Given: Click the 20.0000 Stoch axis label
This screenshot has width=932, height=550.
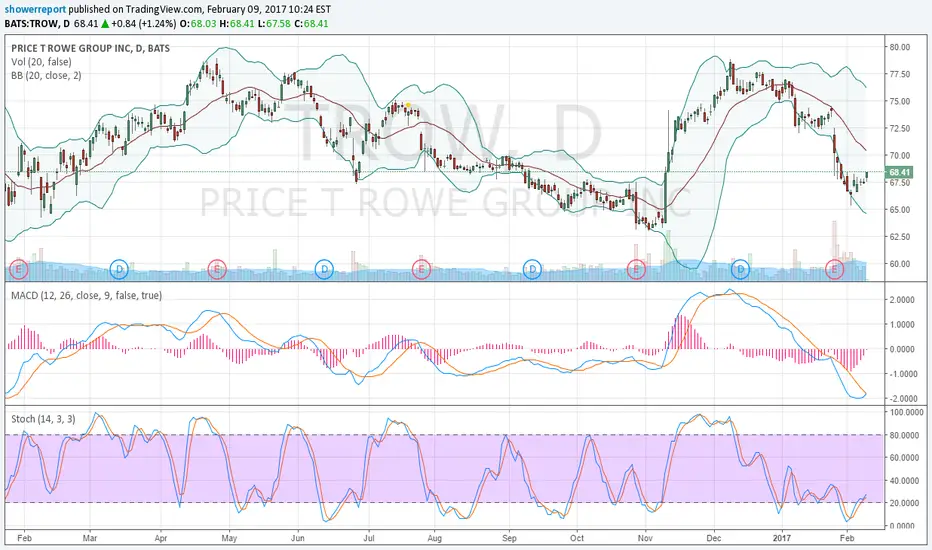Looking at the screenshot, I should click(x=902, y=503).
